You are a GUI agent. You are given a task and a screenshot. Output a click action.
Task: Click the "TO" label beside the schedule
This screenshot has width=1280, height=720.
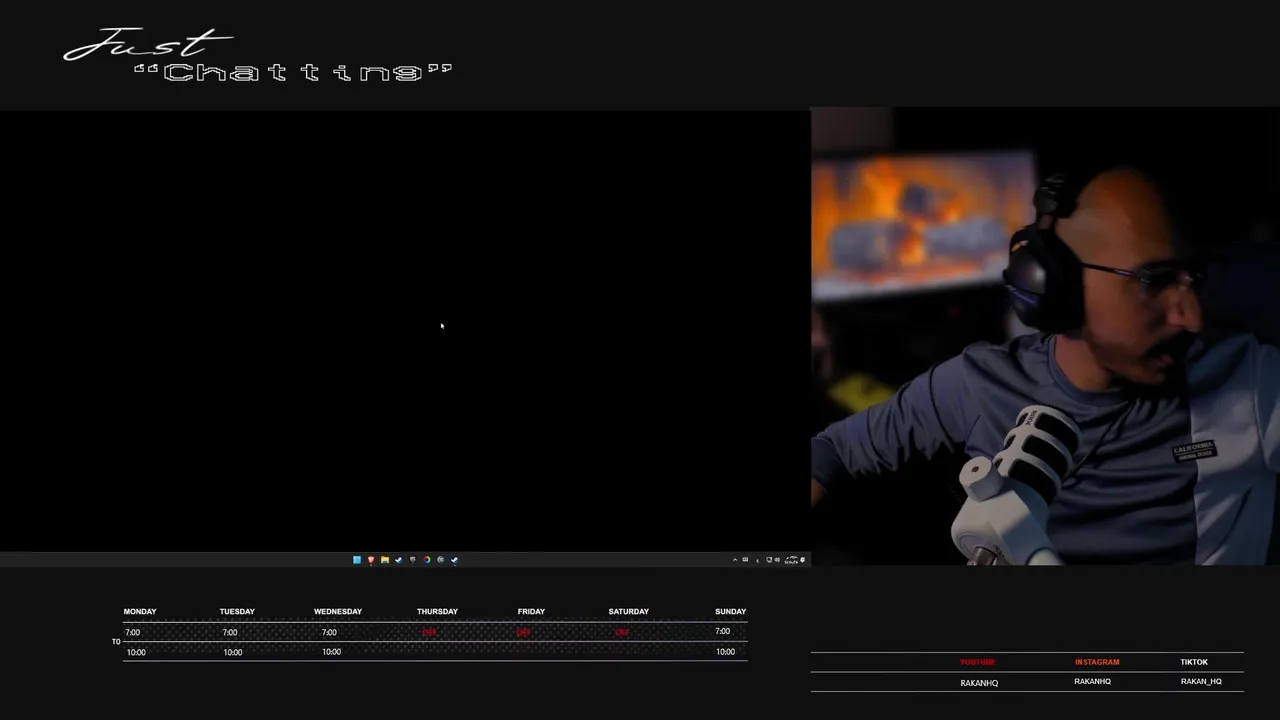click(x=116, y=642)
